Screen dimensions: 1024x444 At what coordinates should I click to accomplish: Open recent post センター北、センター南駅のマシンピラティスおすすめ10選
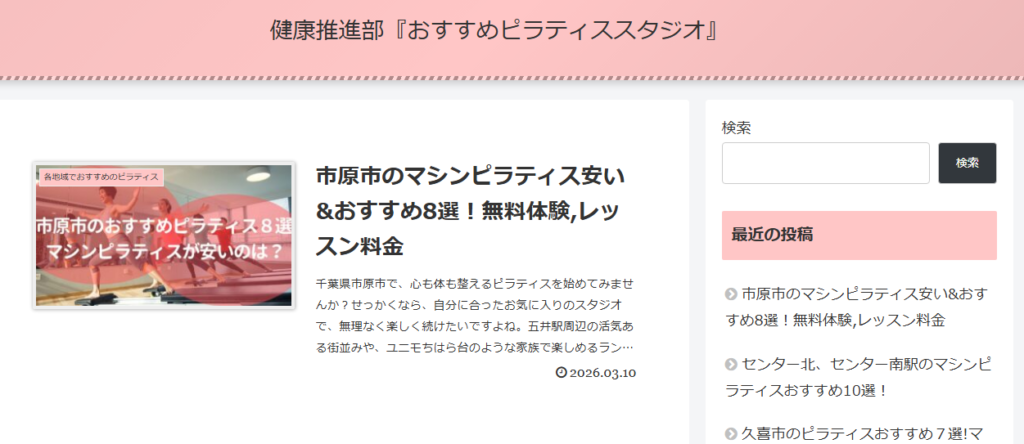tap(858, 377)
